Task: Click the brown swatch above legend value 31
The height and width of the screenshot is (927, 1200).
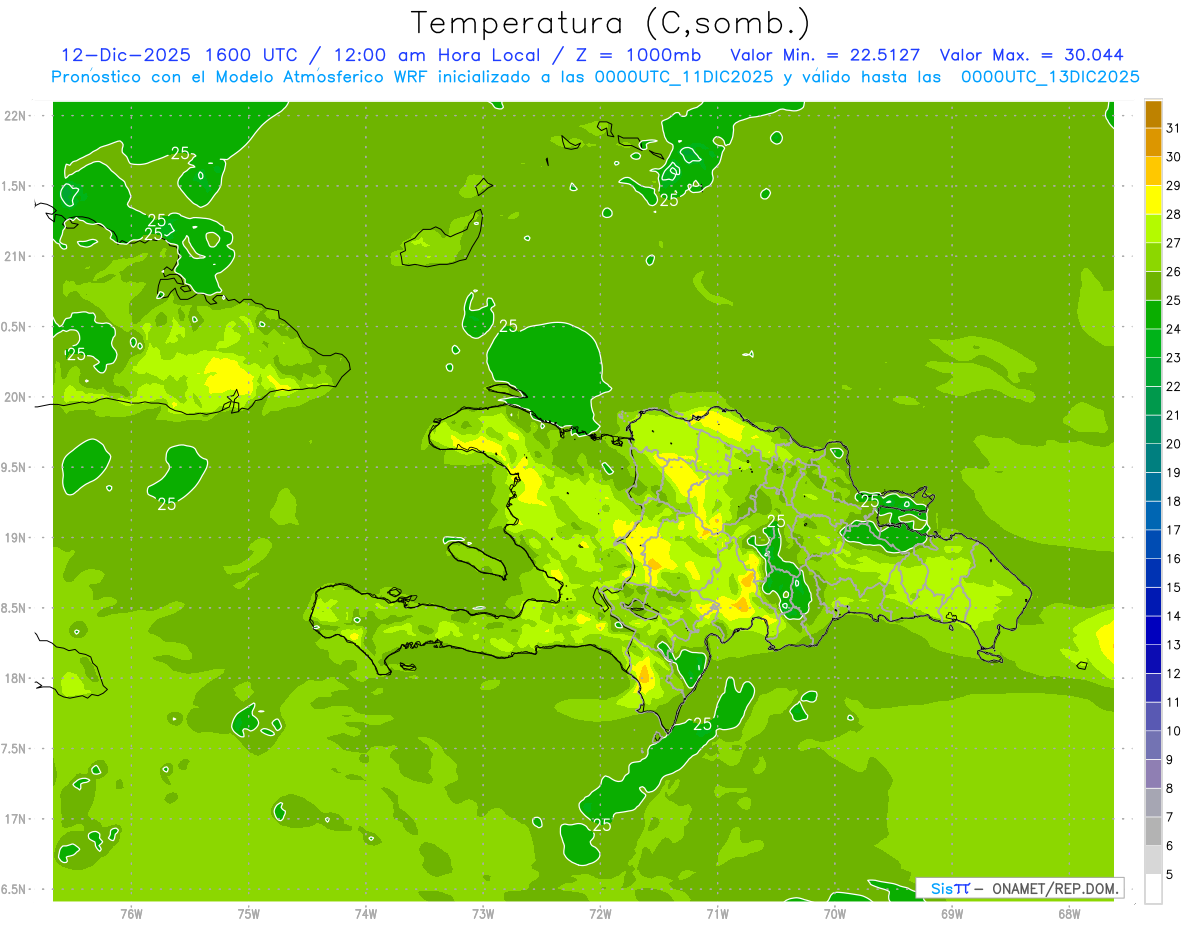Action: point(1153,114)
